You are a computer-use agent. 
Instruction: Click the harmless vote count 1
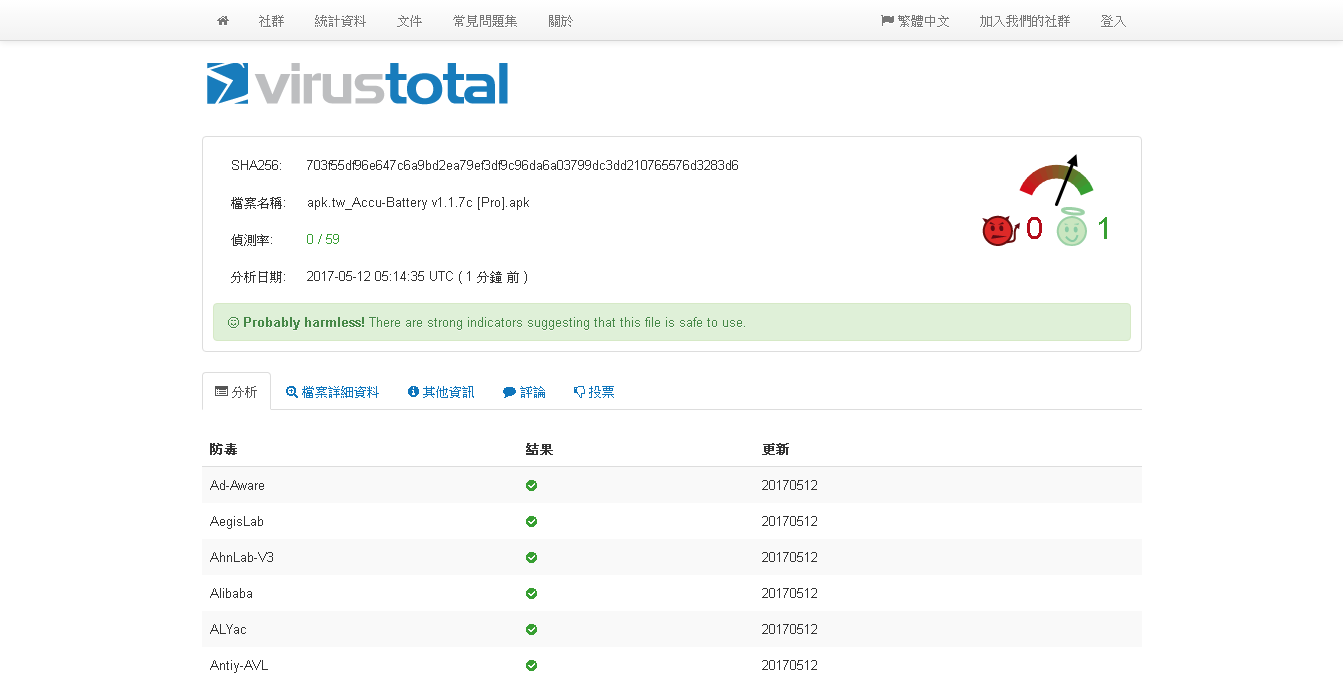pyautogui.click(x=1104, y=229)
